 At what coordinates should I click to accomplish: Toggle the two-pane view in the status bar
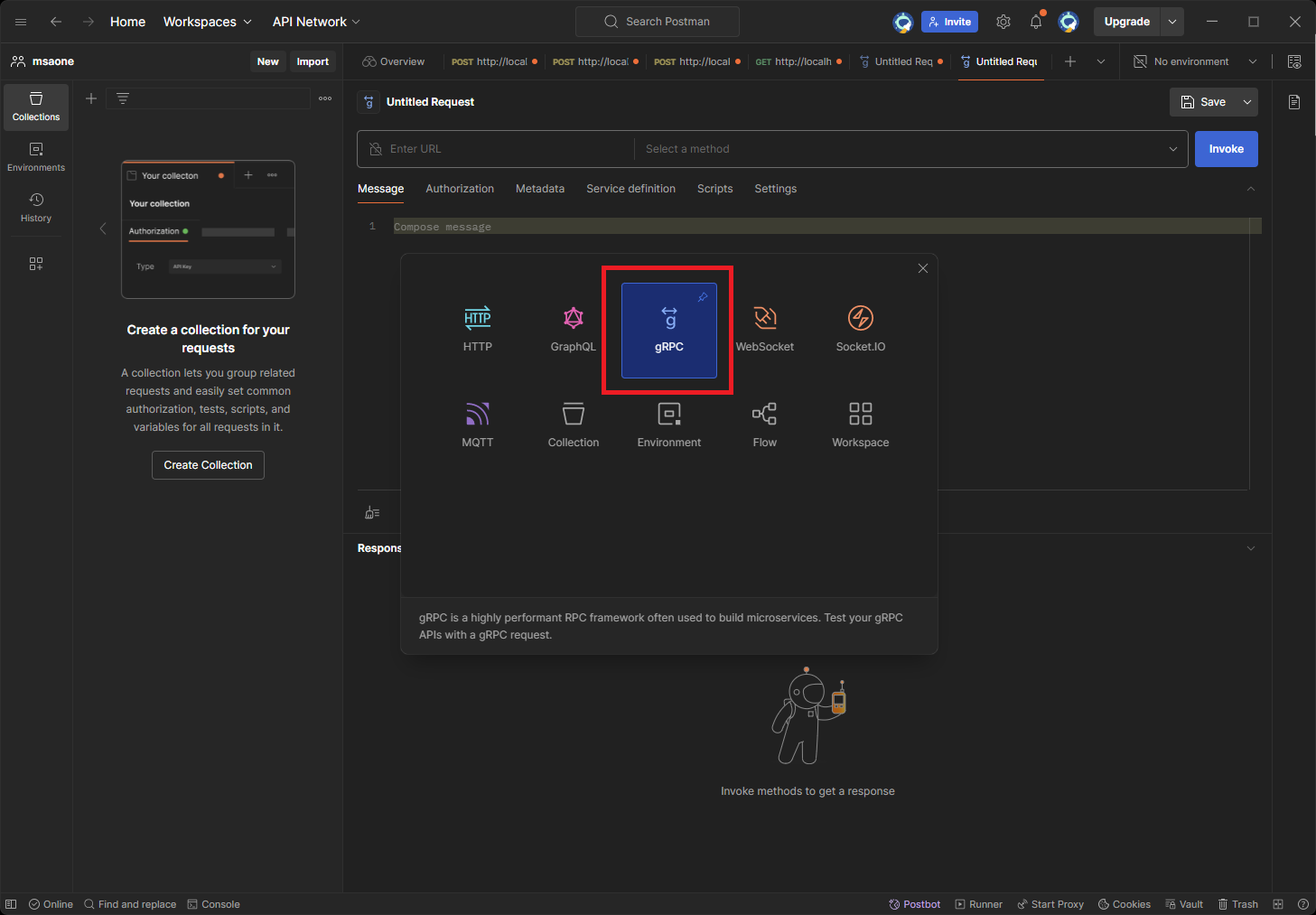[1278, 904]
